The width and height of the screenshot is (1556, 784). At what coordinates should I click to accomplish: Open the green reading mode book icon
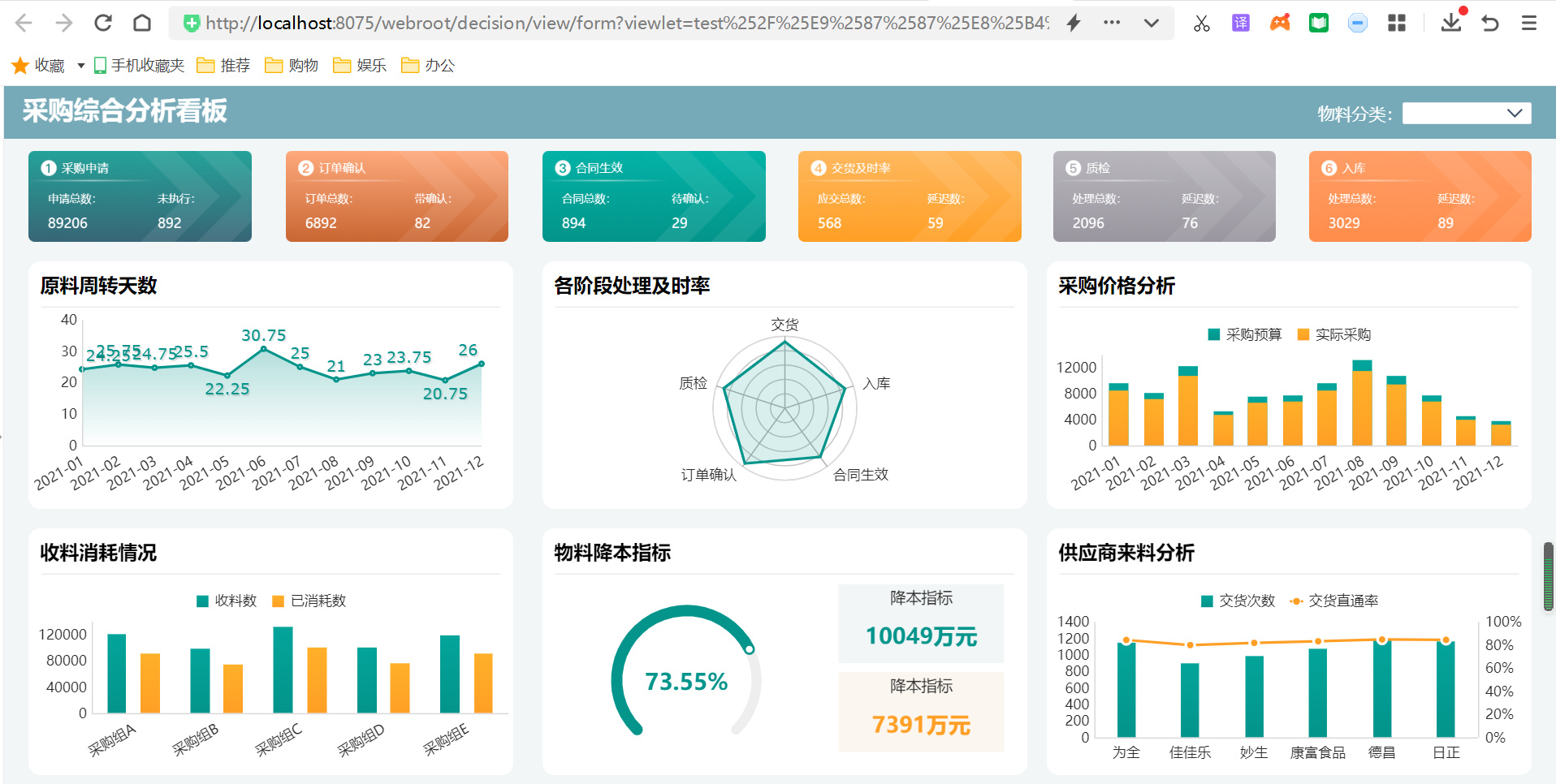coord(1318,24)
